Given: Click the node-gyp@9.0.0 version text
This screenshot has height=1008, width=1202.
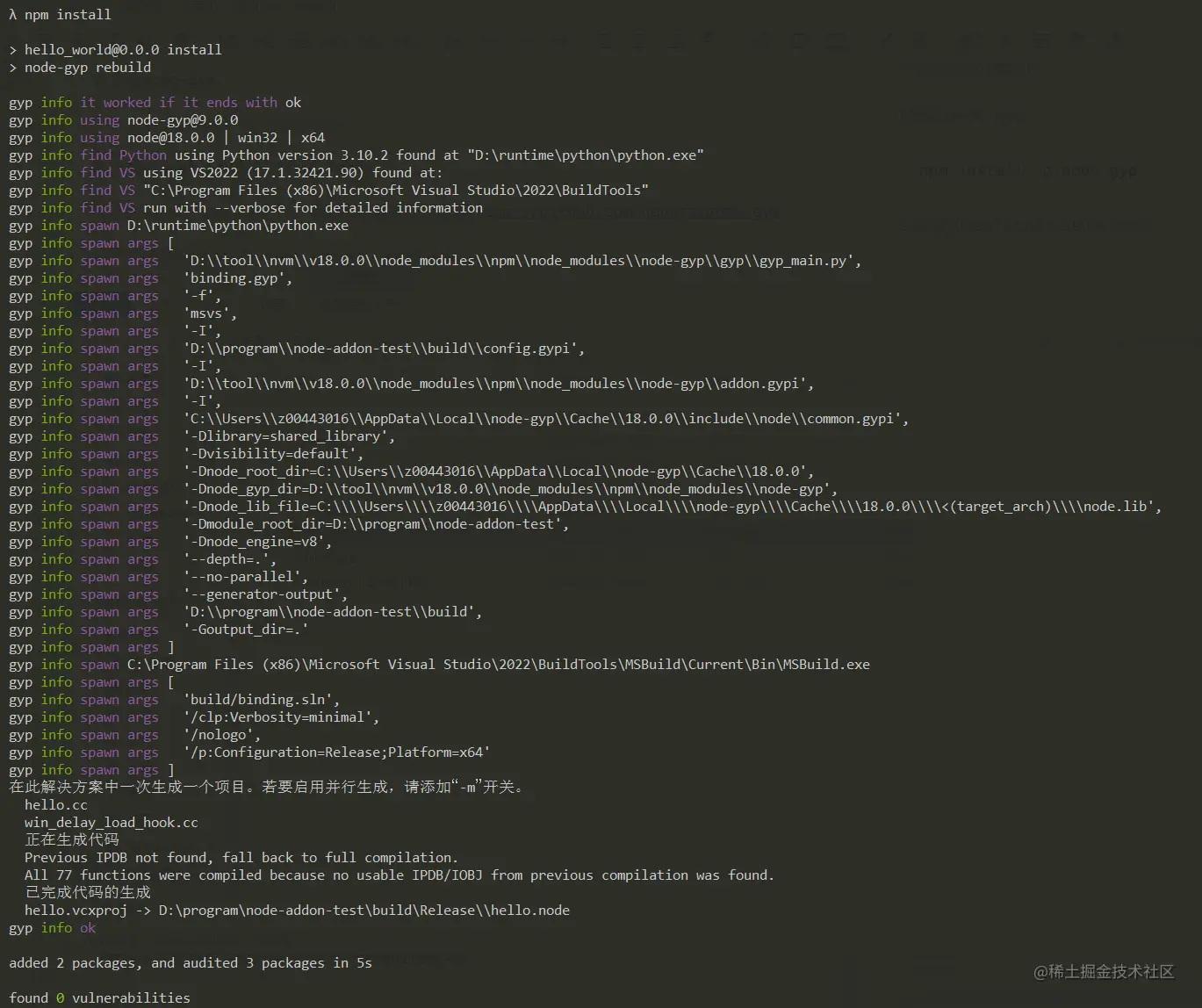Looking at the screenshot, I should coord(183,120).
